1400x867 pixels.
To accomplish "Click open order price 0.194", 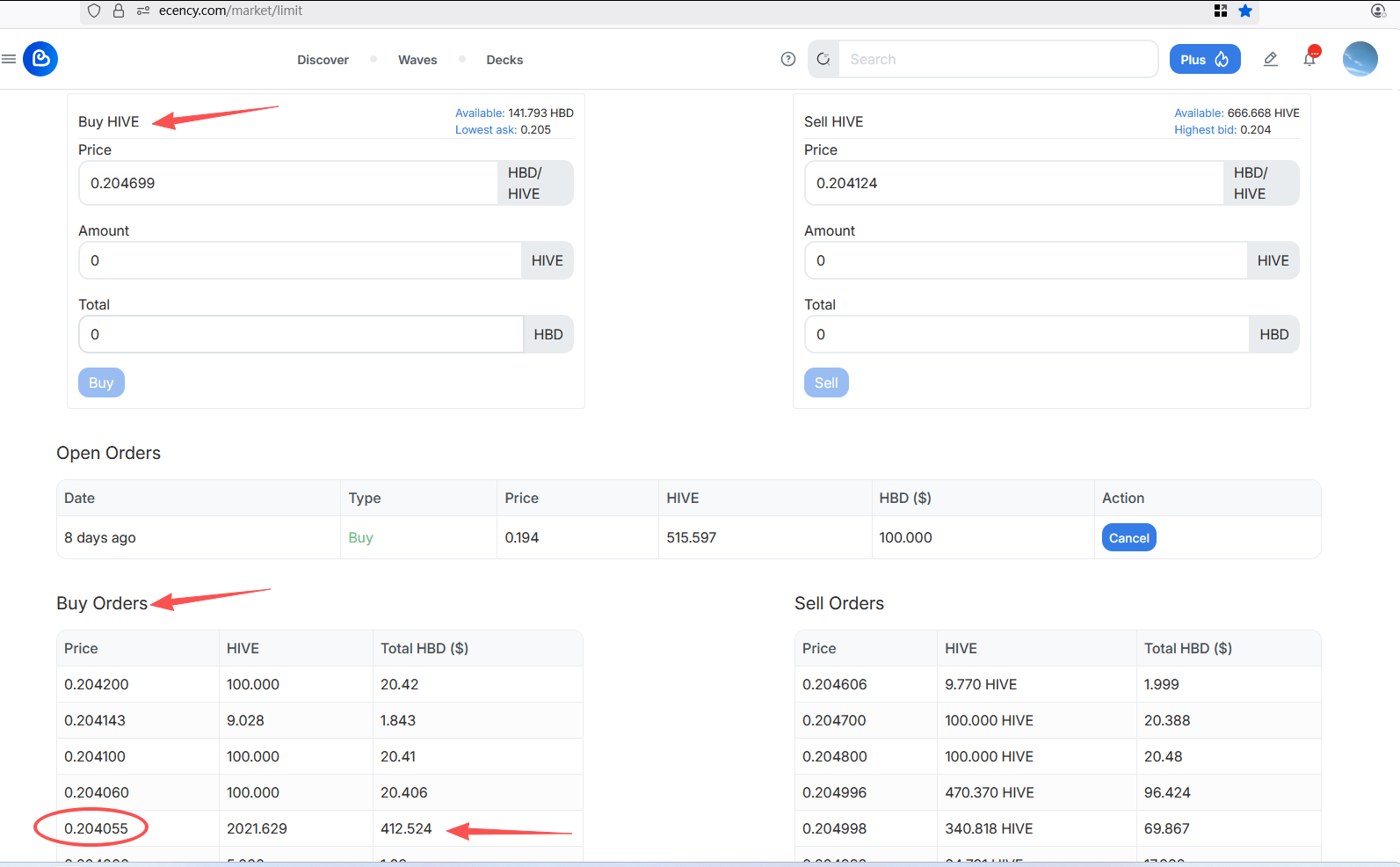I will (x=522, y=537).
